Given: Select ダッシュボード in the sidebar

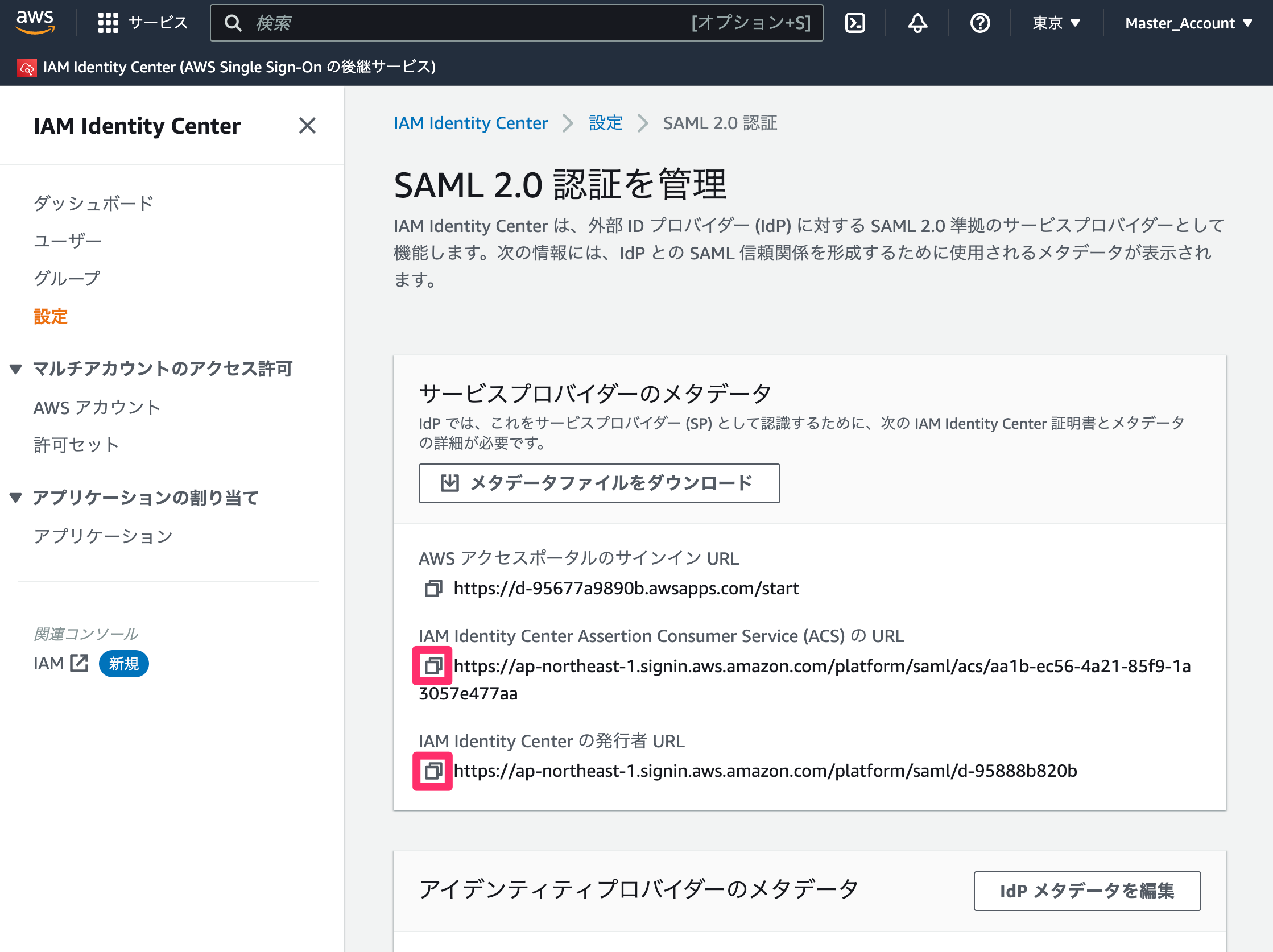Looking at the screenshot, I should tap(94, 203).
